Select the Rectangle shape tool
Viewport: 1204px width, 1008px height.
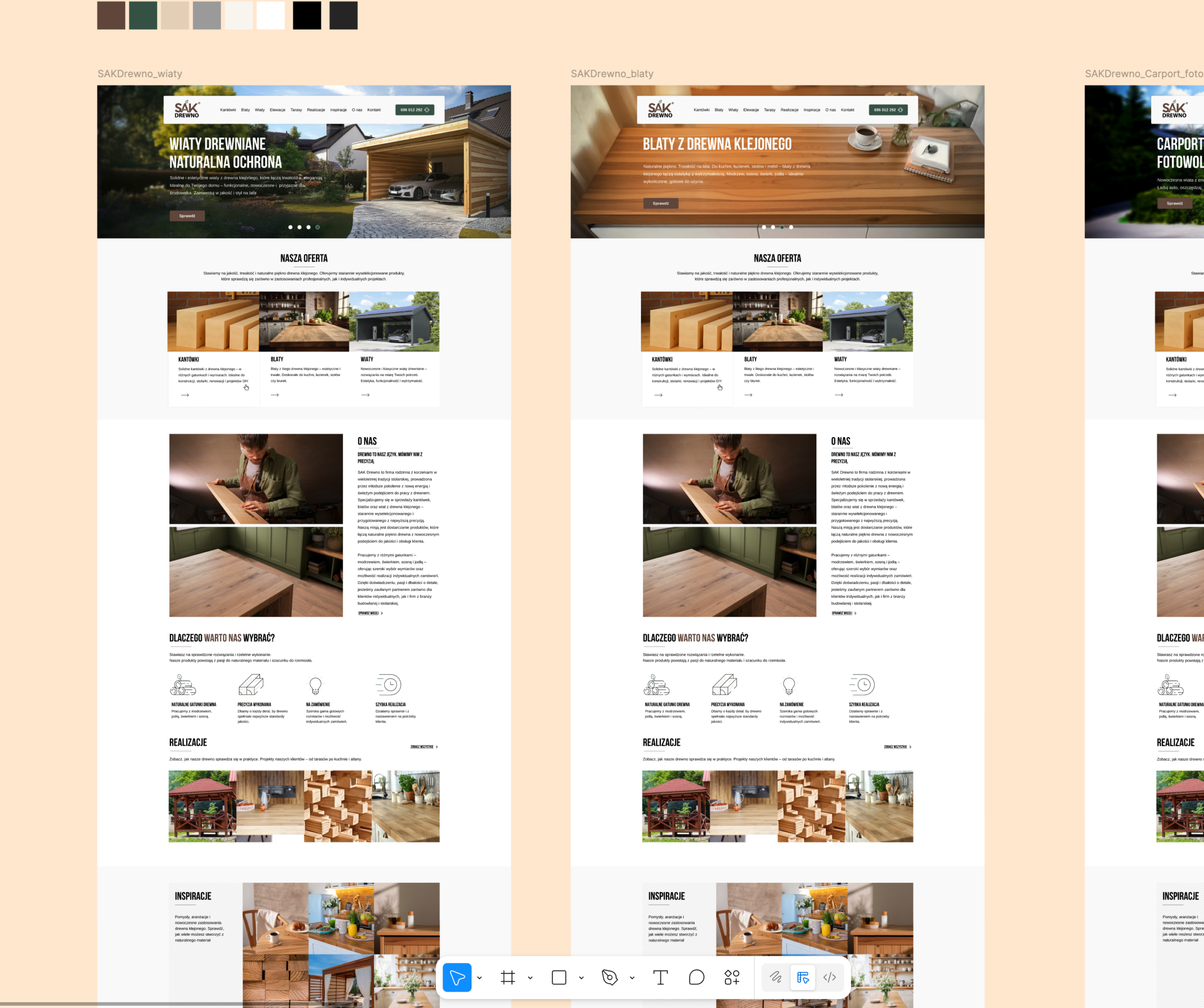coord(558,977)
